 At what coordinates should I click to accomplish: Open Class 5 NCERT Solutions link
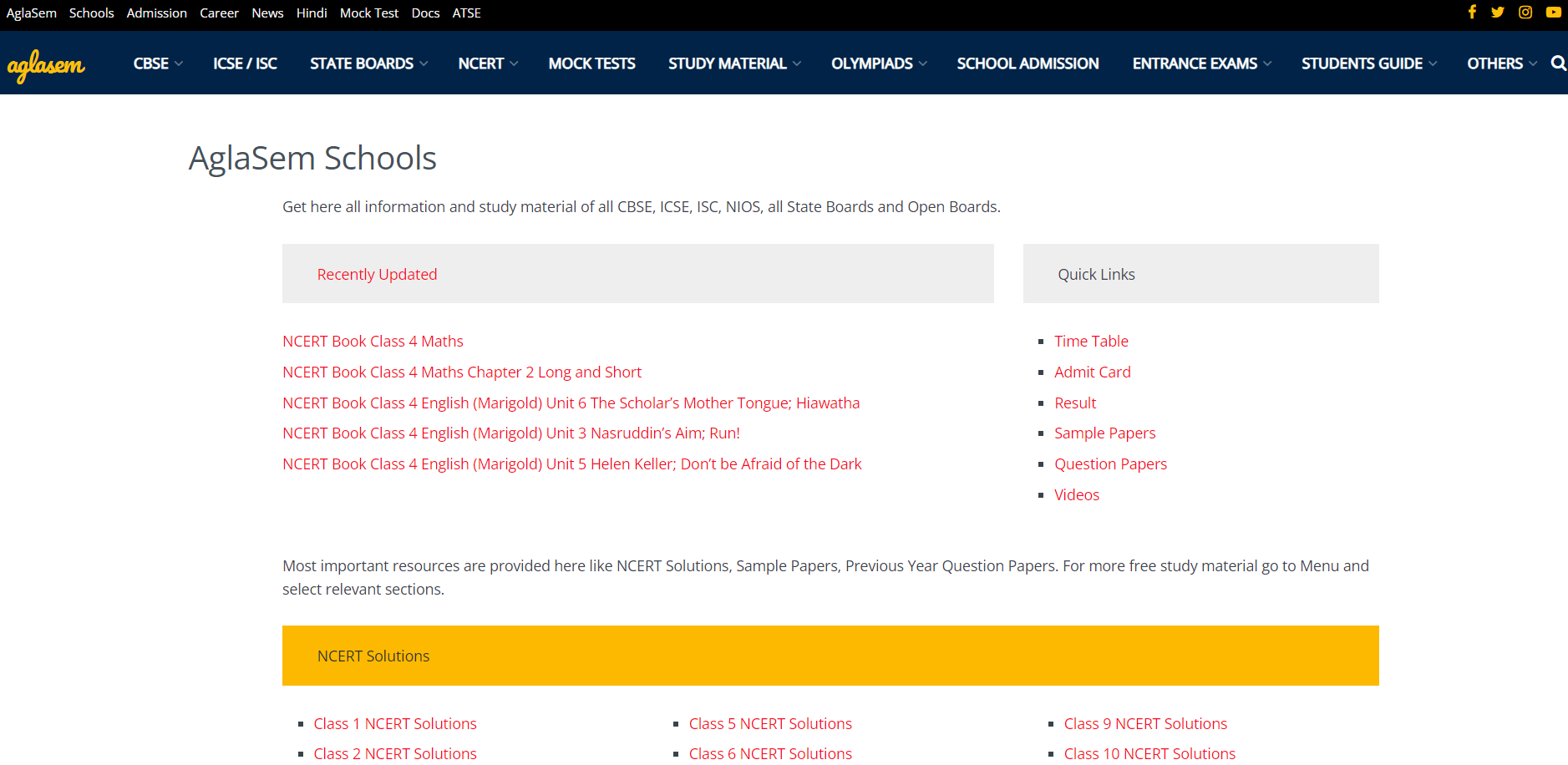tap(770, 723)
